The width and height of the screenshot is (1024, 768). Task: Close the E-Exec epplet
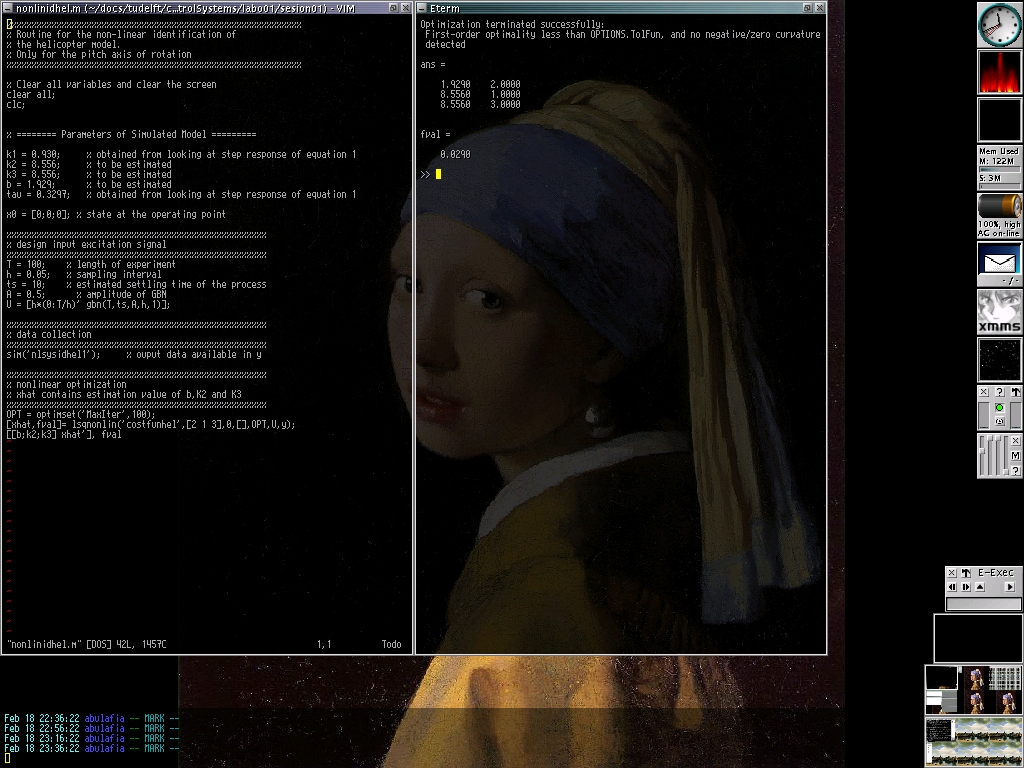[952, 573]
